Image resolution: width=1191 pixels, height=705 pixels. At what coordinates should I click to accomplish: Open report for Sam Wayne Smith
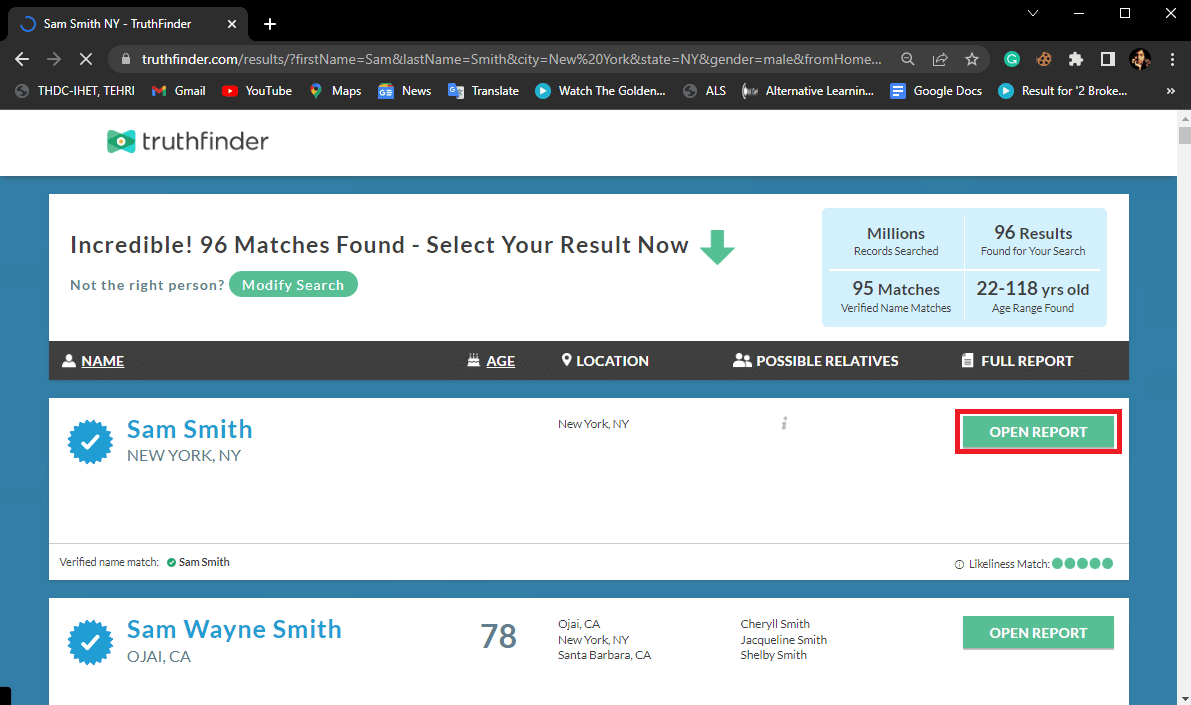click(x=1038, y=633)
